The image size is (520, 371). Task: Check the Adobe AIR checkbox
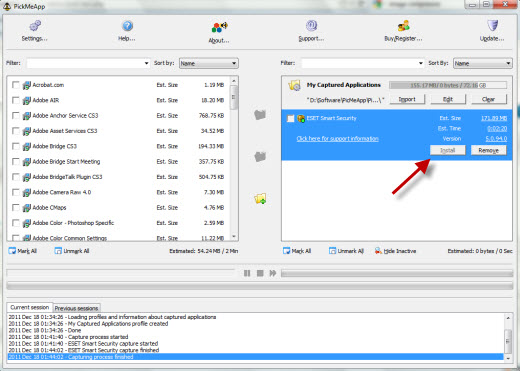[15, 100]
